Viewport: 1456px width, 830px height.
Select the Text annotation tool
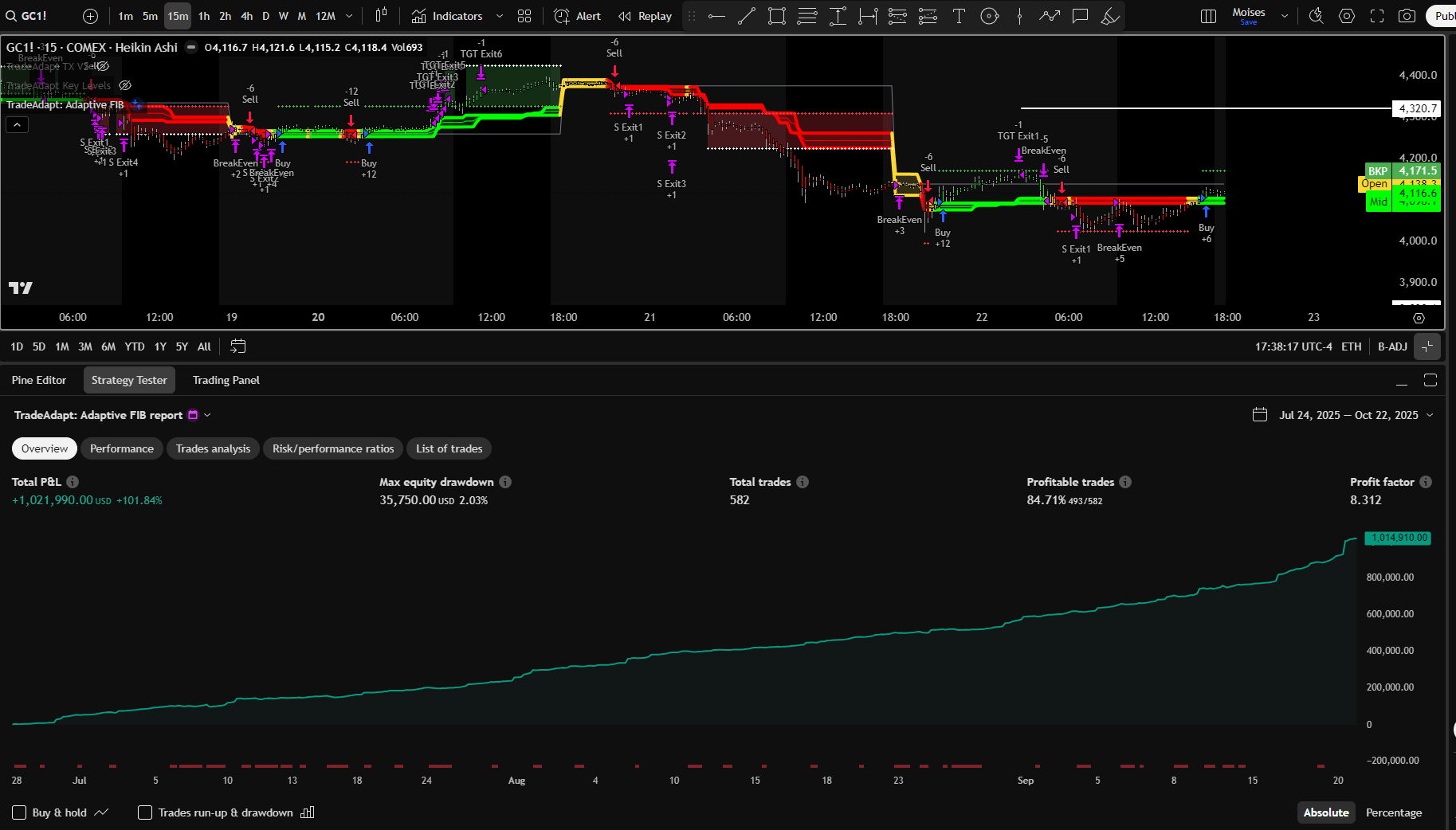(x=959, y=16)
